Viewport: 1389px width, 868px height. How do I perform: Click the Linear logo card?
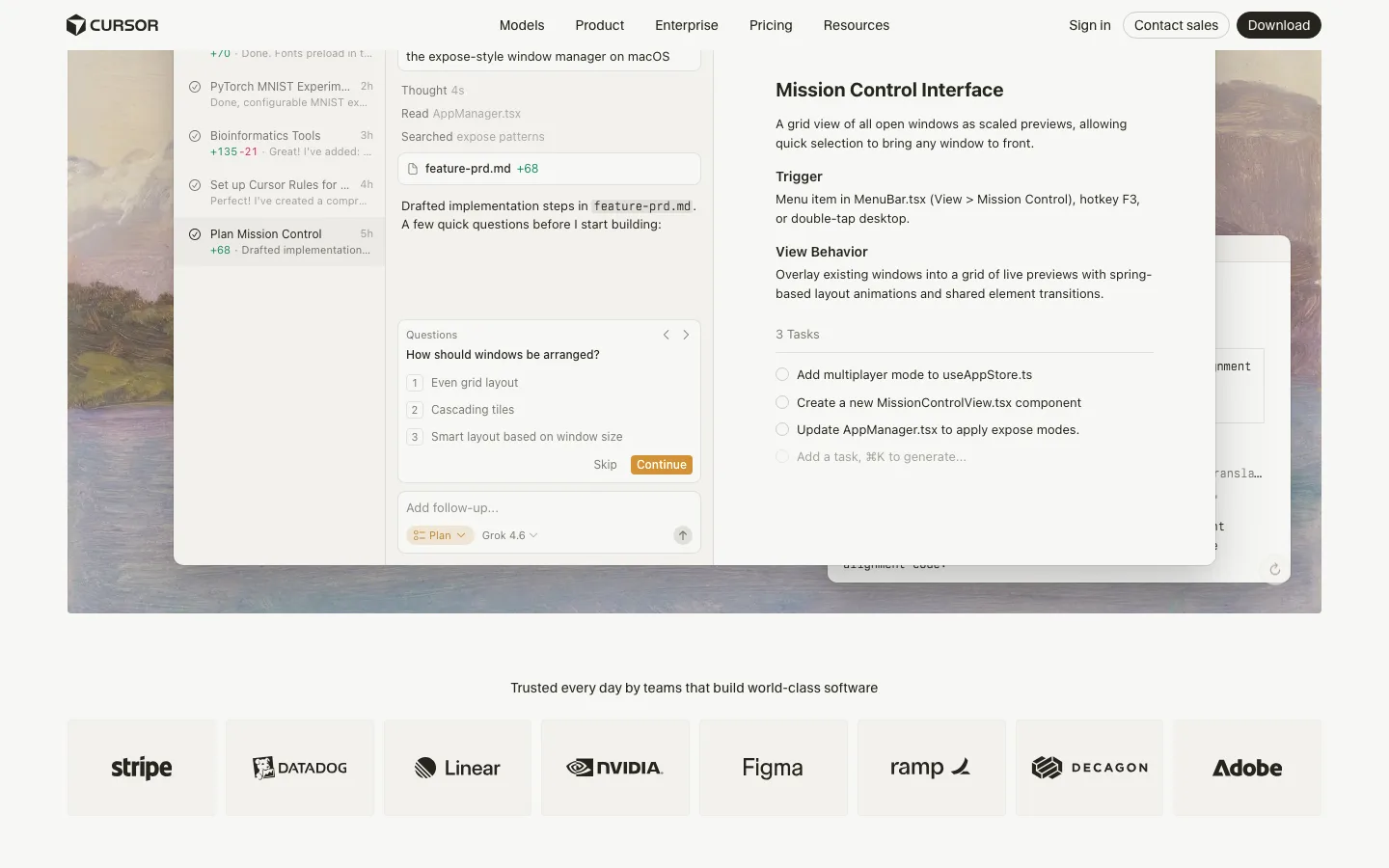[x=457, y=768]
